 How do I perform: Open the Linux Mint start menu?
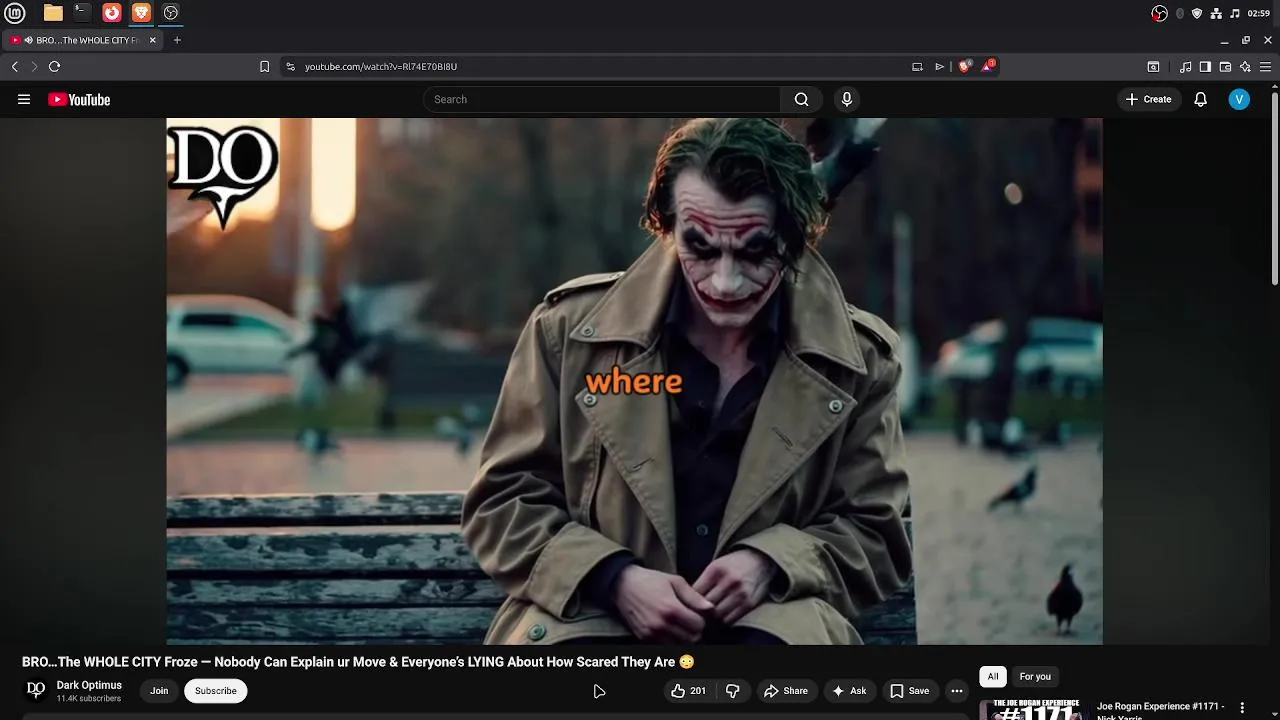(x=16, y=13)
